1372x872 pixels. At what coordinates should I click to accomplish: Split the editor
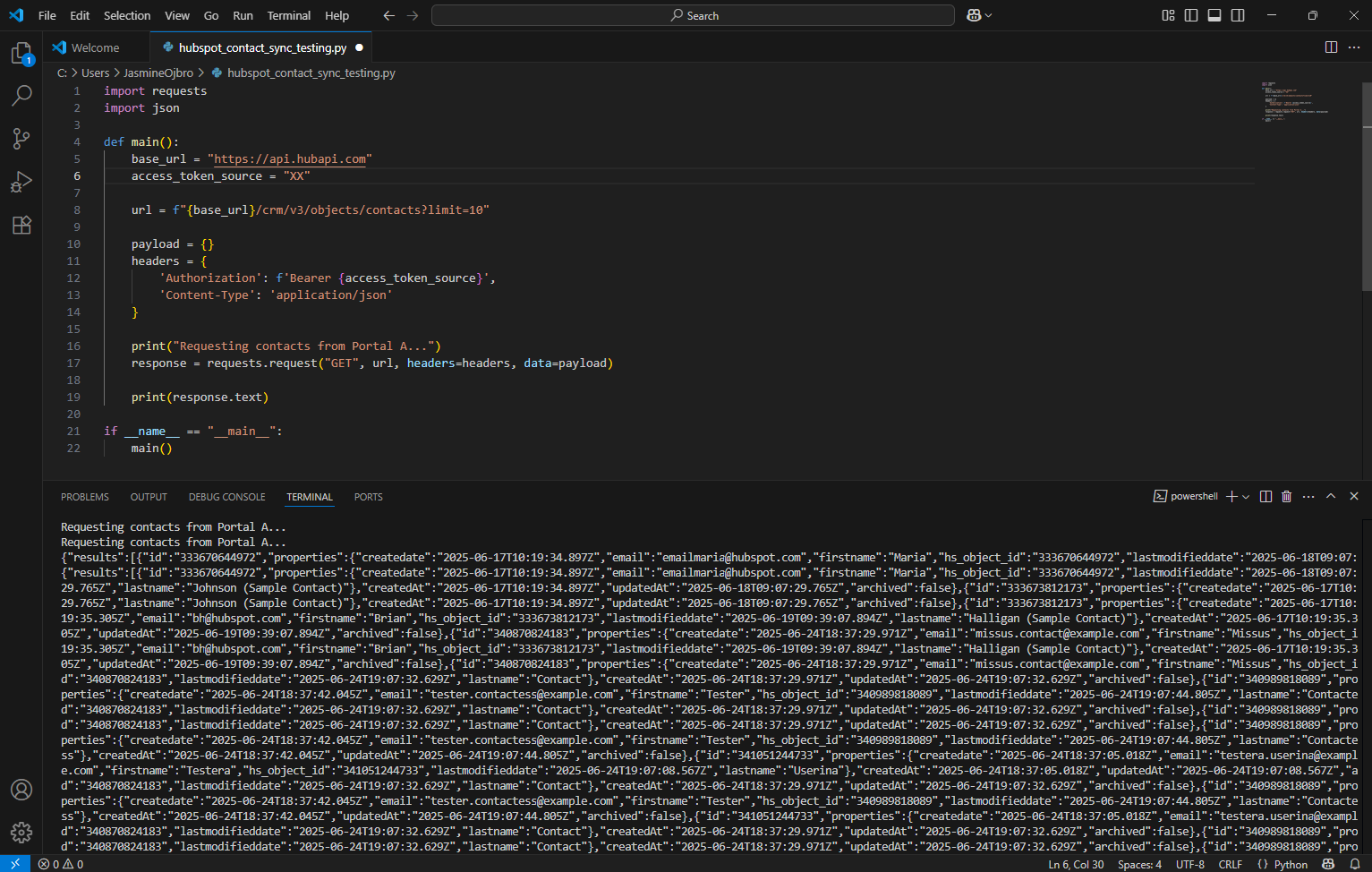tap(1331, 47)
